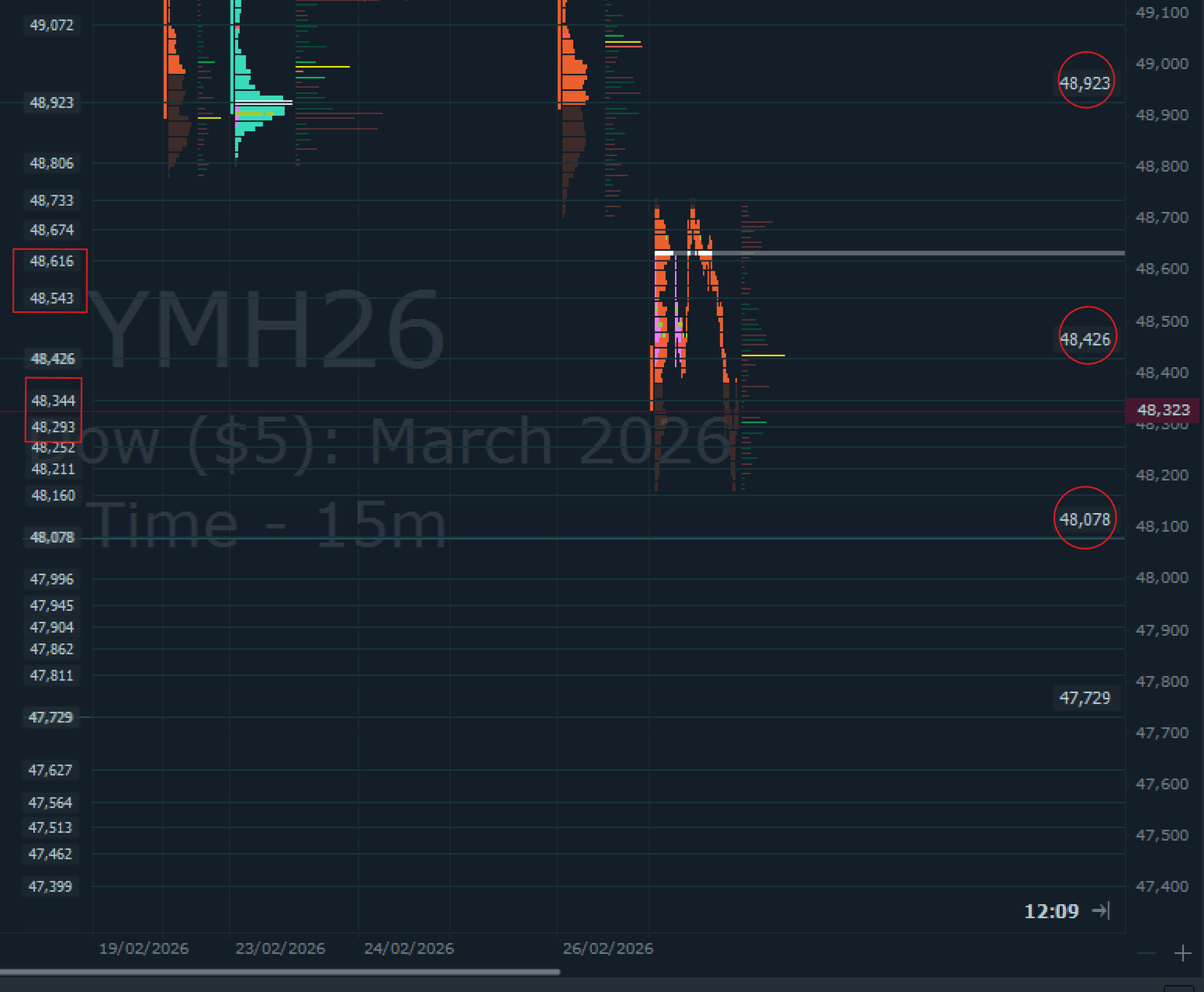Click the 48,543 price level label
The height and width of the screenshot is (992, 1204).
pyautogui.click(x=52, y=298)
